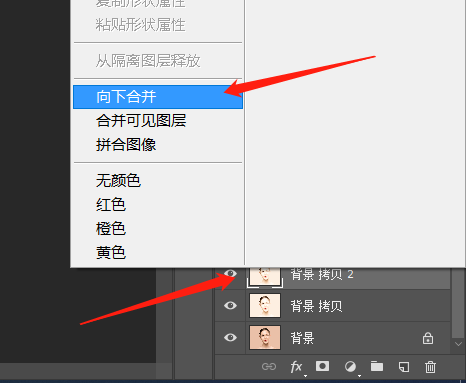Click the 背景 layer thumbnail

click(265, 338)
